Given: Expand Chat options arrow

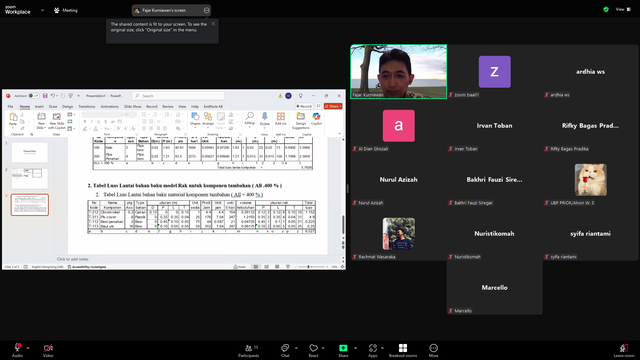Looking at the screenshot, I should (x=296, y=348).
